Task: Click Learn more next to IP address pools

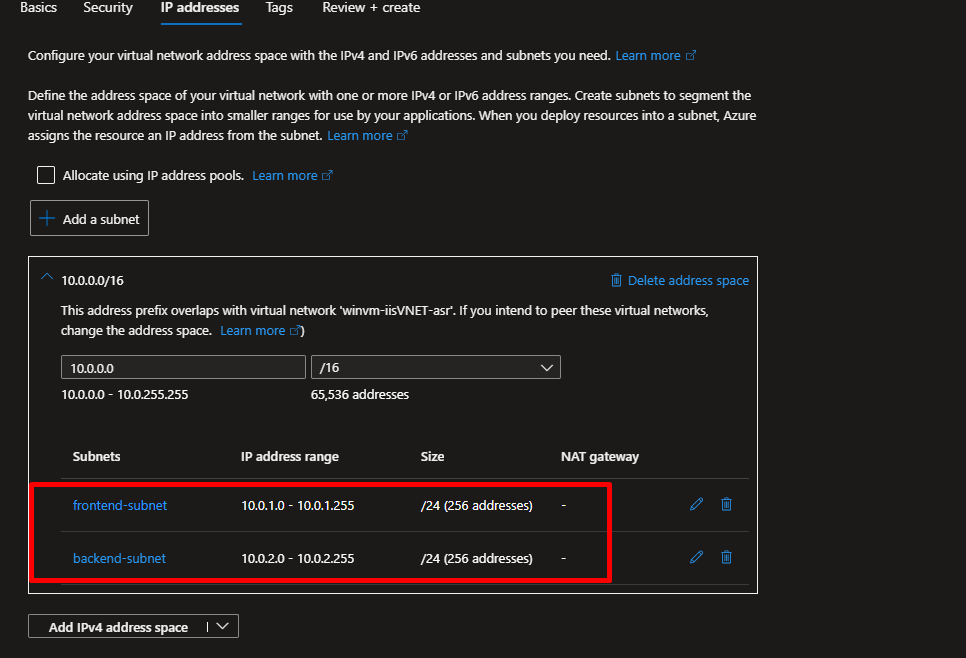Action: pos(285,176)
